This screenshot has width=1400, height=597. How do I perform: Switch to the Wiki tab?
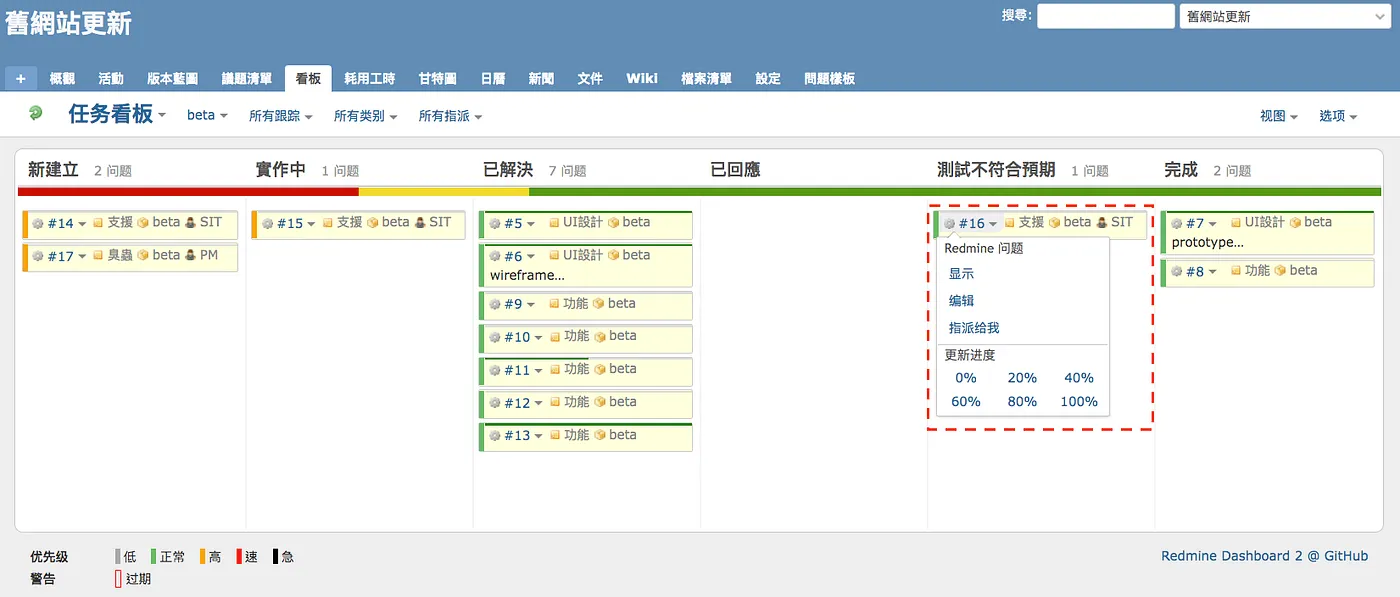pyautogui.click(x=642, y=78)
